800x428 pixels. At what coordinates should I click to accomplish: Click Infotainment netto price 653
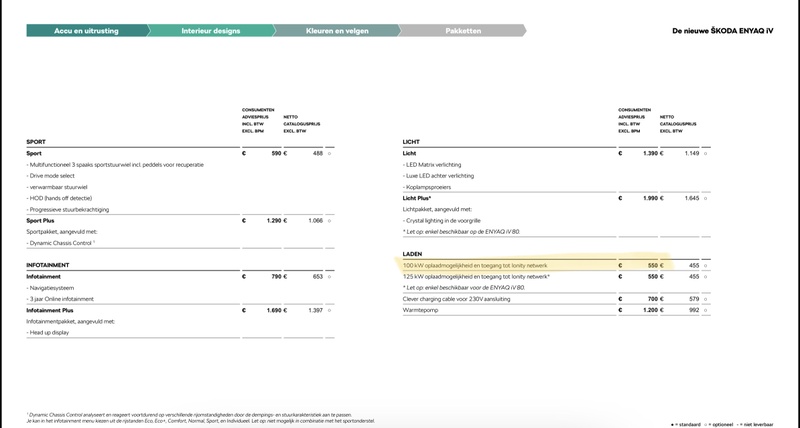click(317, 276)
